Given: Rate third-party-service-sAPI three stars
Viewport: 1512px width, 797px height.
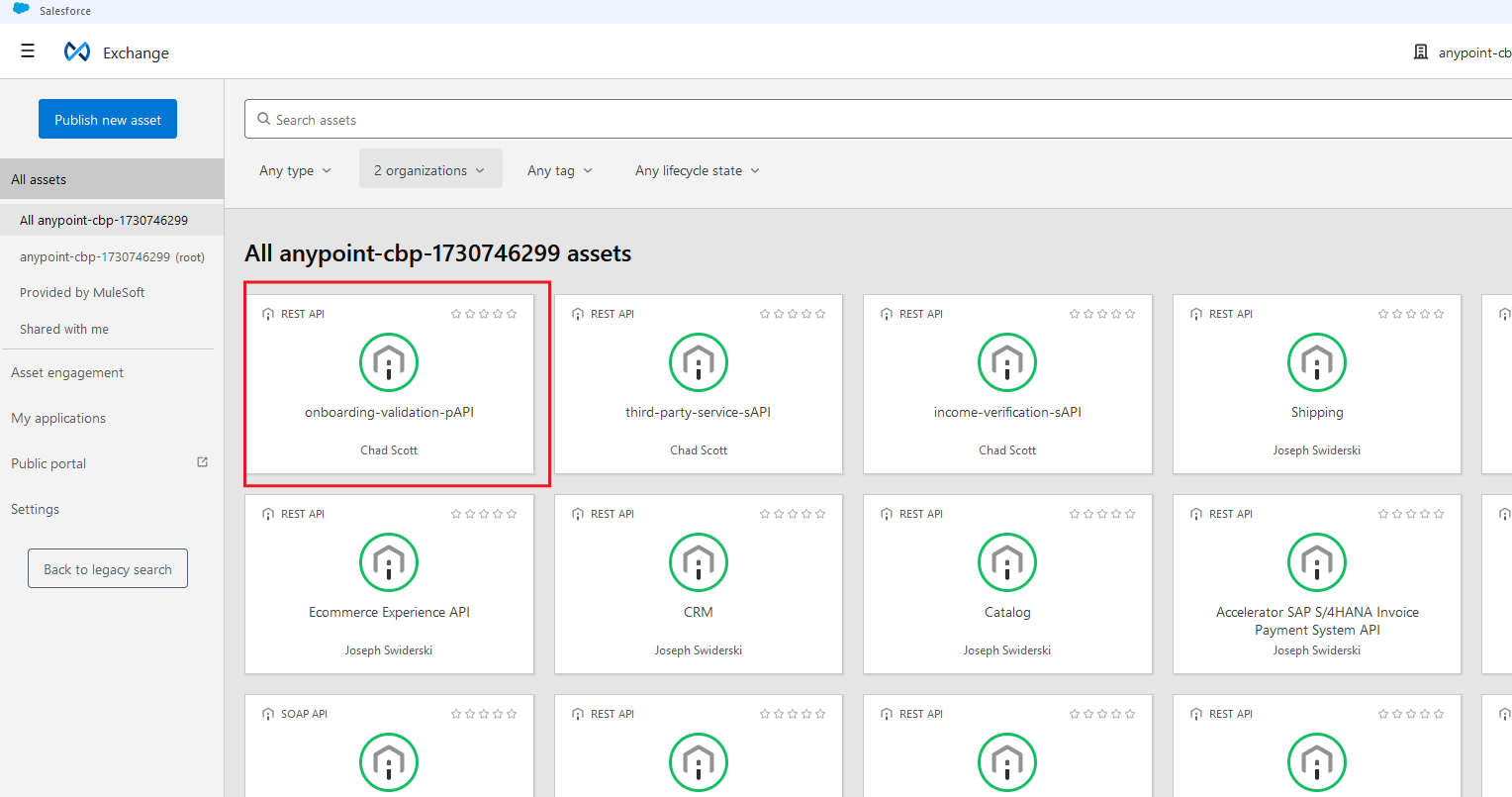Looking at the screenshot, I should pos(793,314).
